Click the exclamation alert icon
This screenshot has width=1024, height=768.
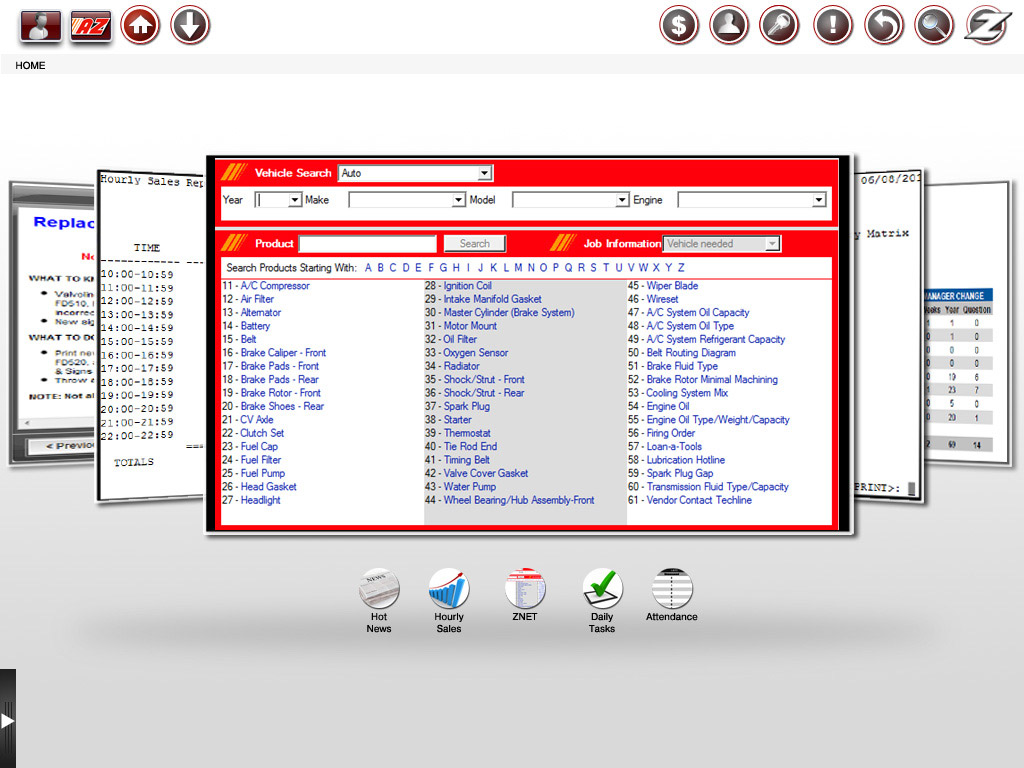[x=832, y=26]
